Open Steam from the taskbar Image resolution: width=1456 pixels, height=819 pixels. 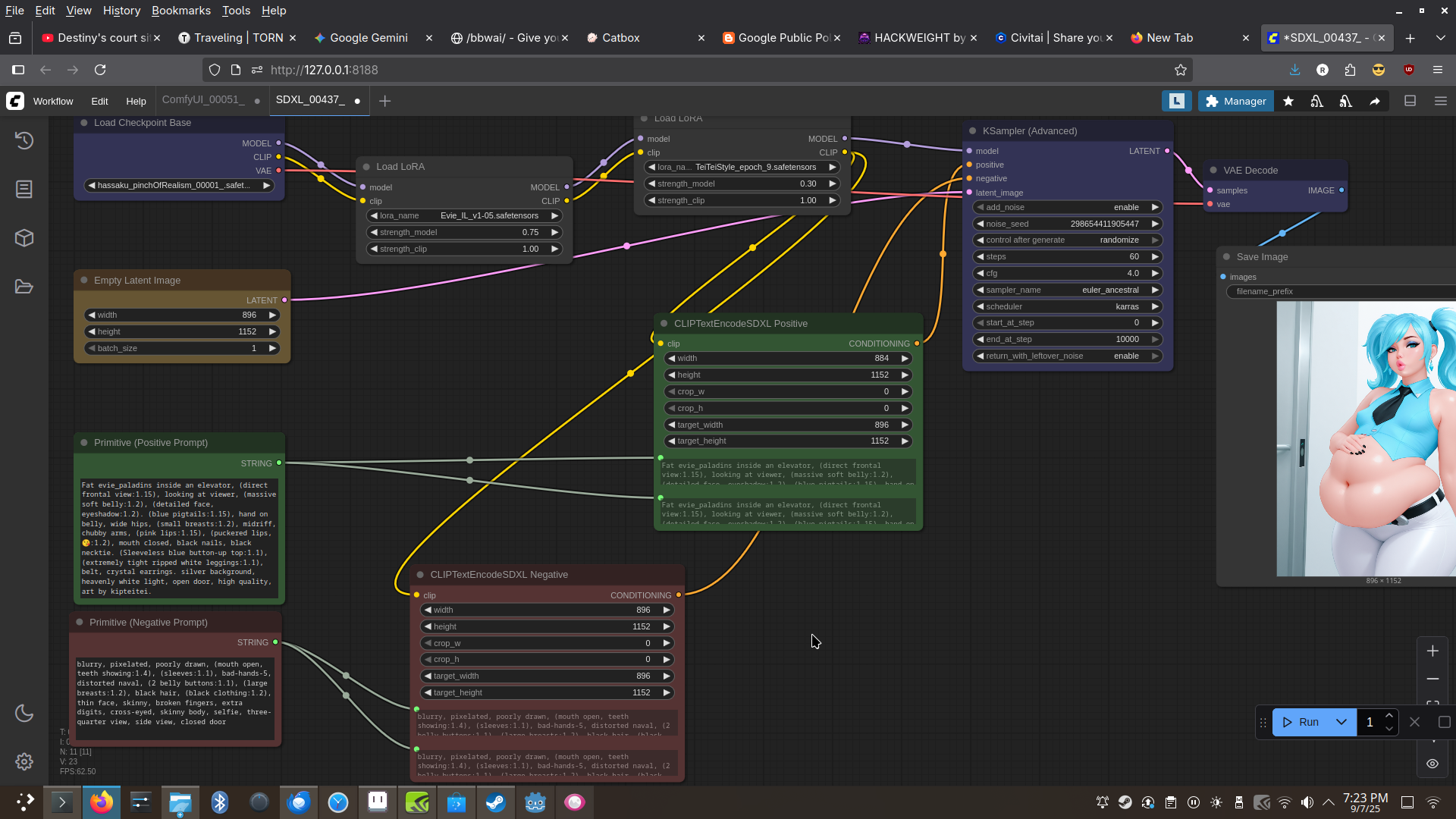[x=496, y=802]
